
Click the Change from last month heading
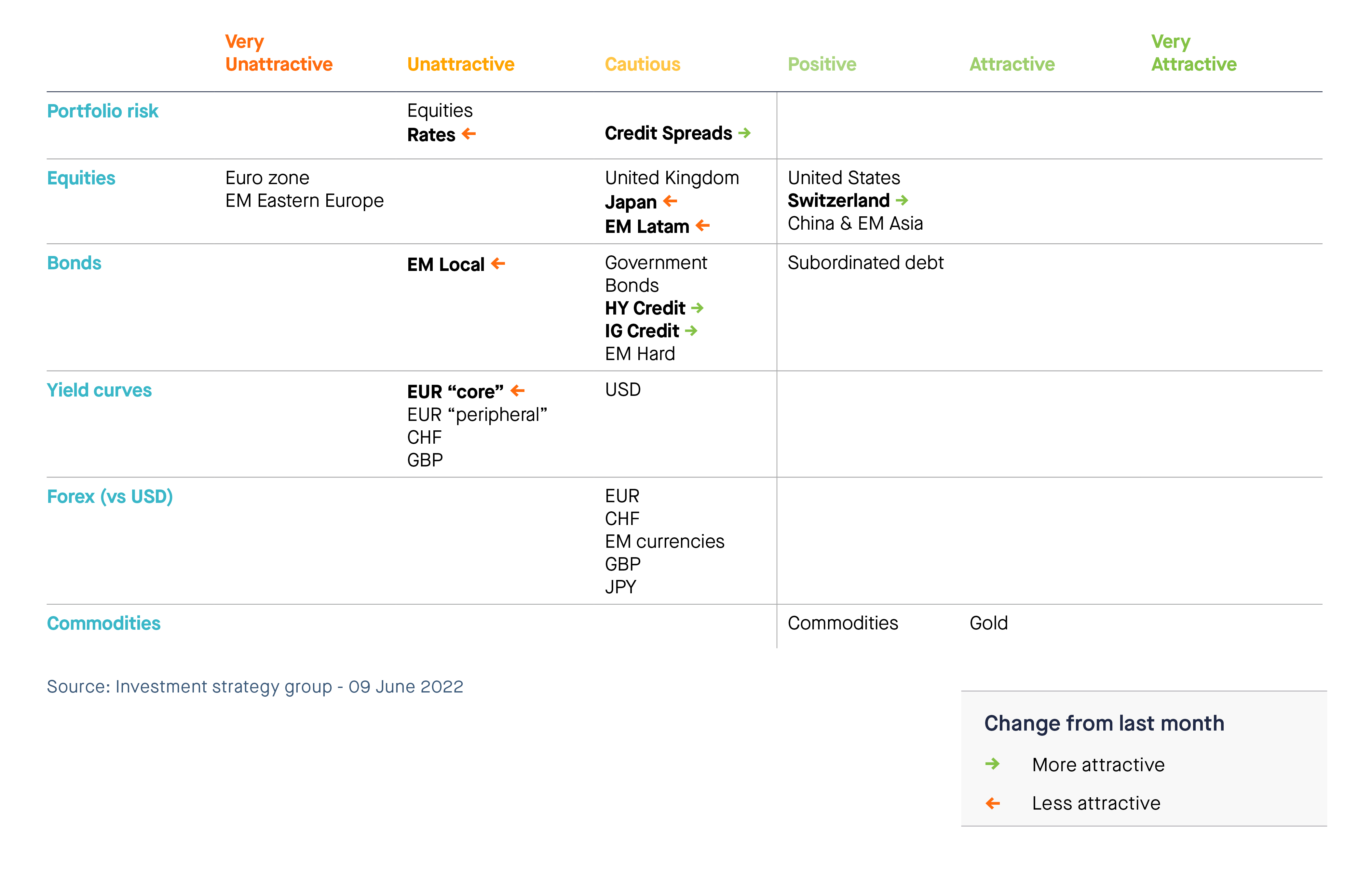(x=1104, y=723)
